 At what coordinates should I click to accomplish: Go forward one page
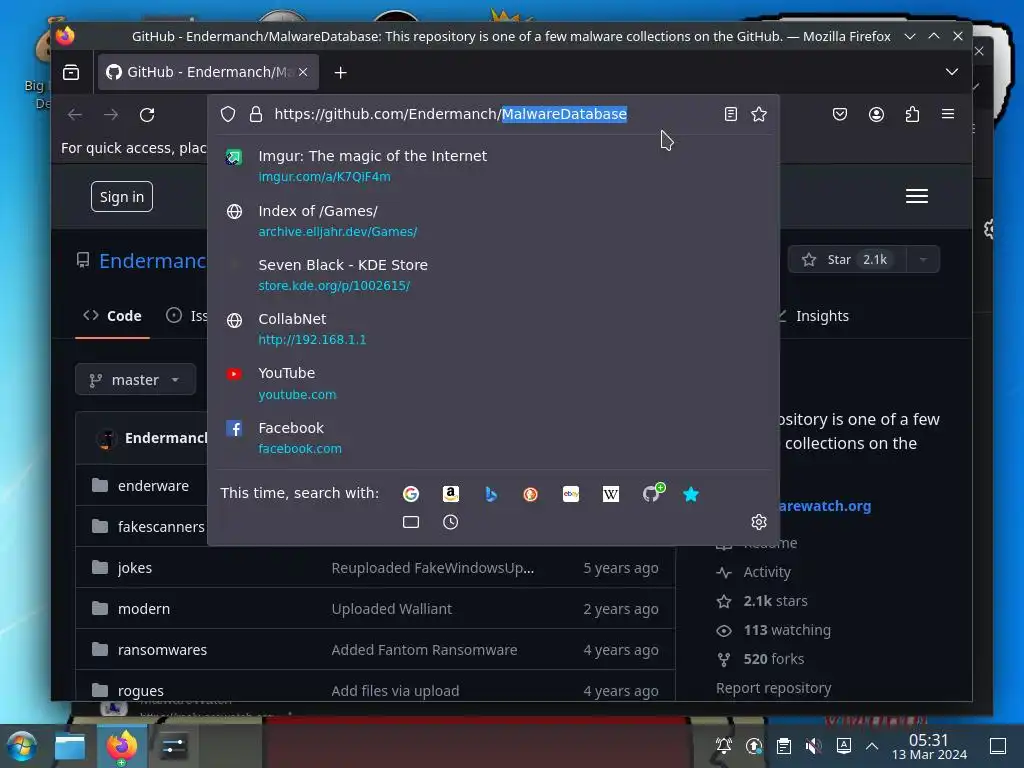pos(111,115)
